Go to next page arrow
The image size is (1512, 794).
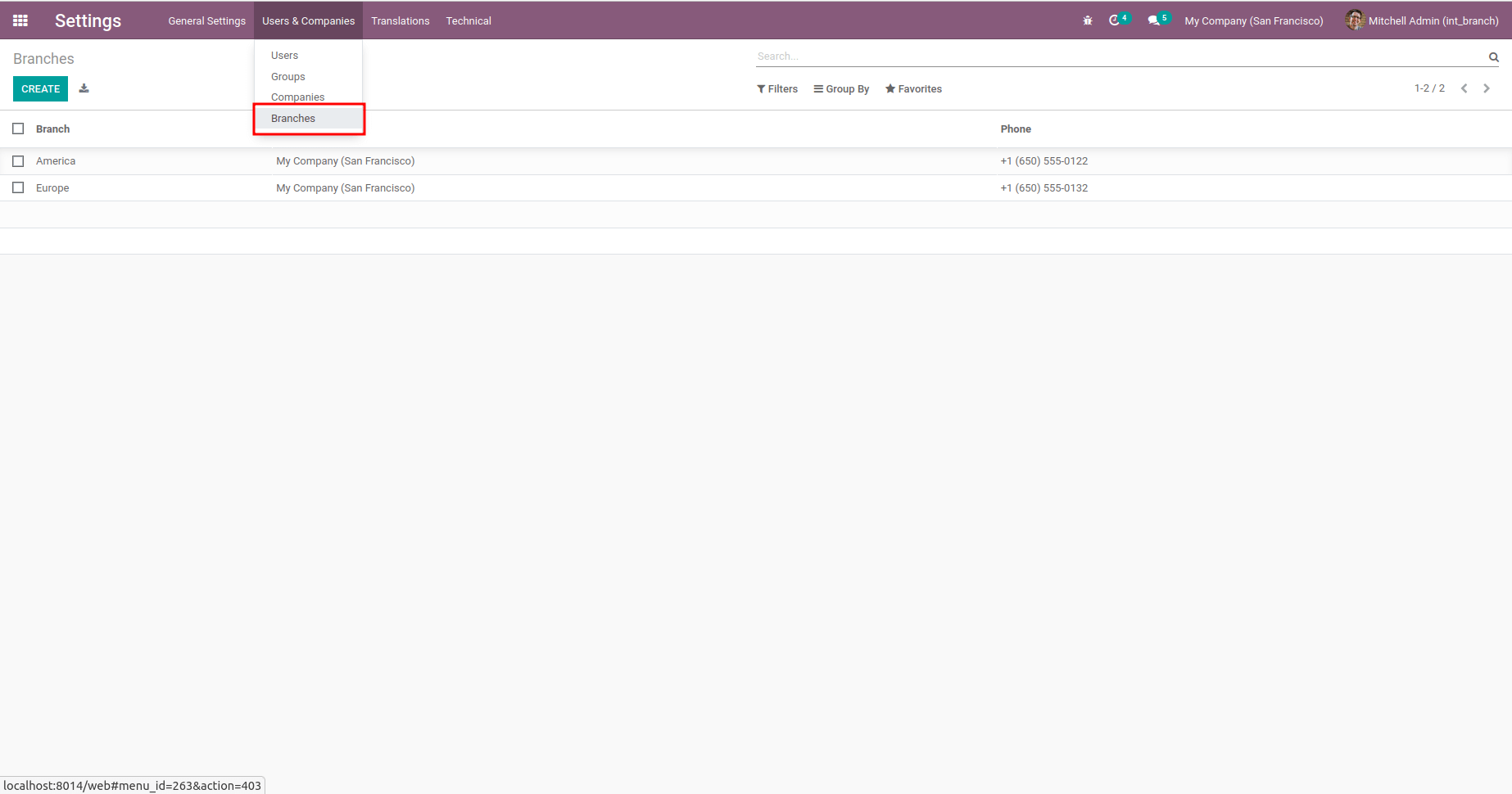[x=1487, y=88]
